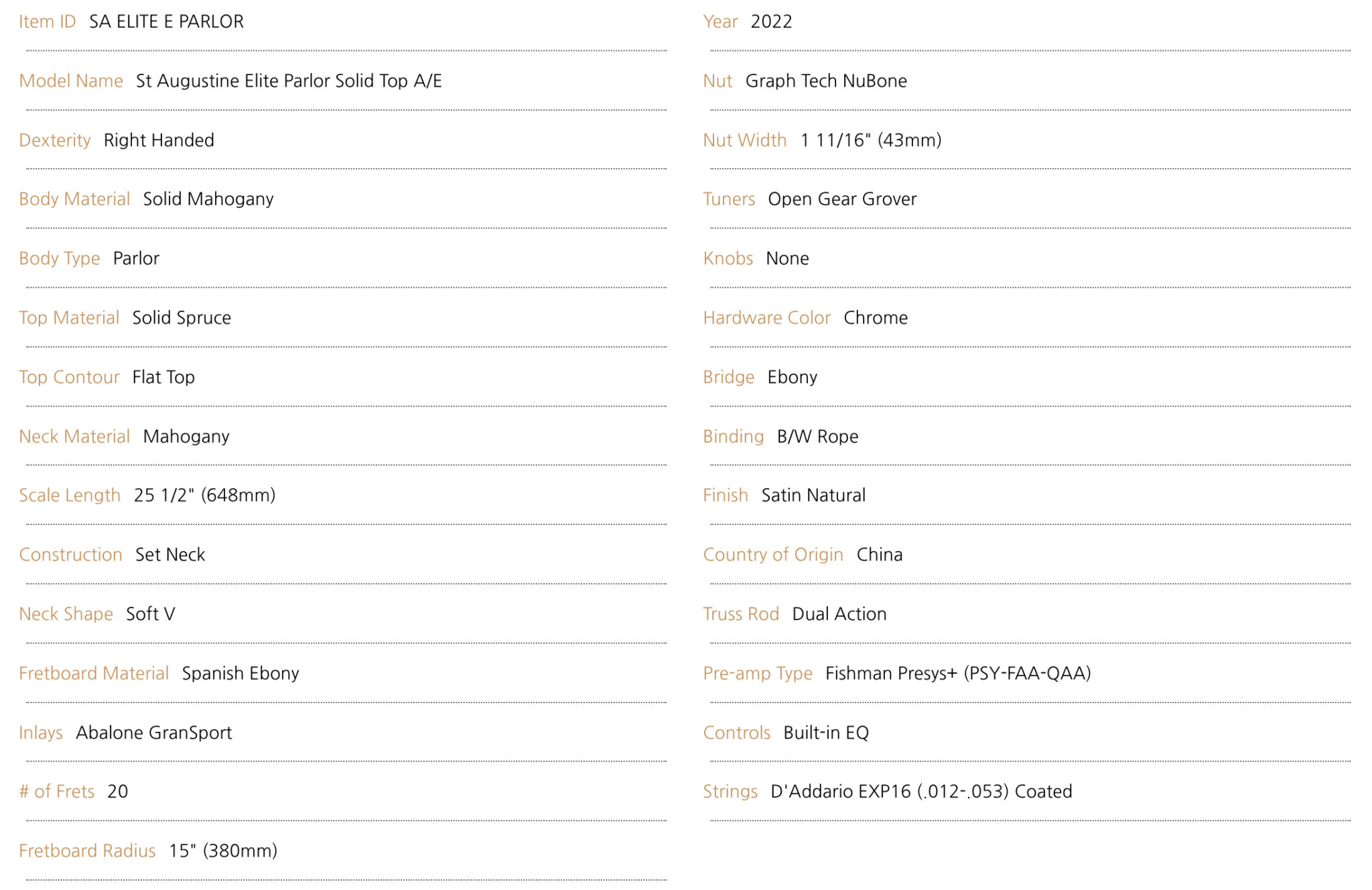Click the Fretboard Radius label

87,851
